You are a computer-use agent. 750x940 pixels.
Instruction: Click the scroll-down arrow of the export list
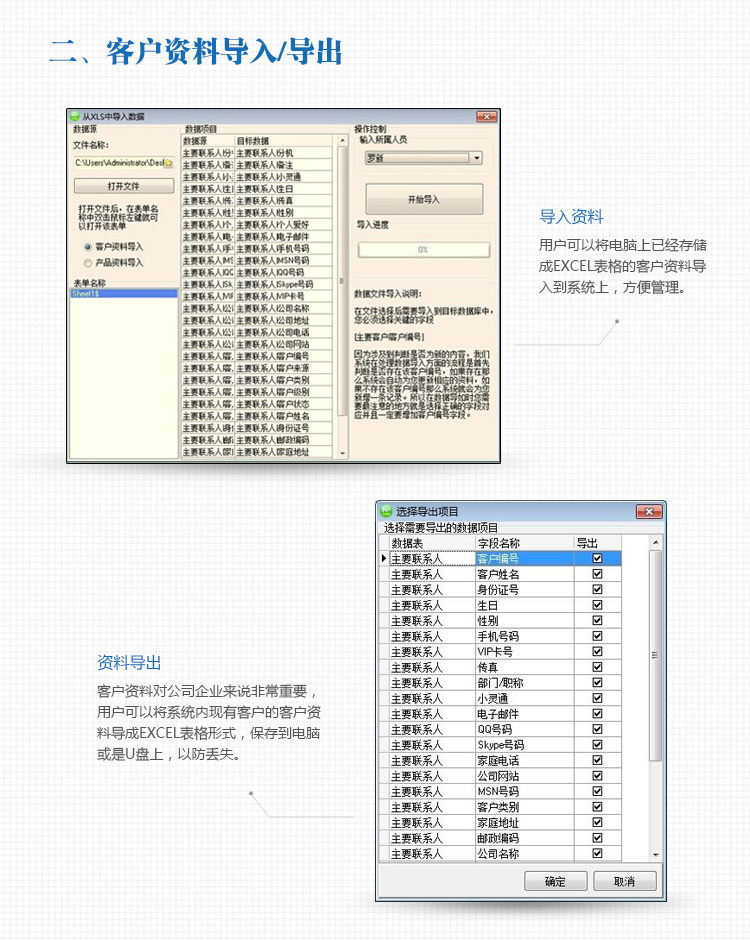656,855
